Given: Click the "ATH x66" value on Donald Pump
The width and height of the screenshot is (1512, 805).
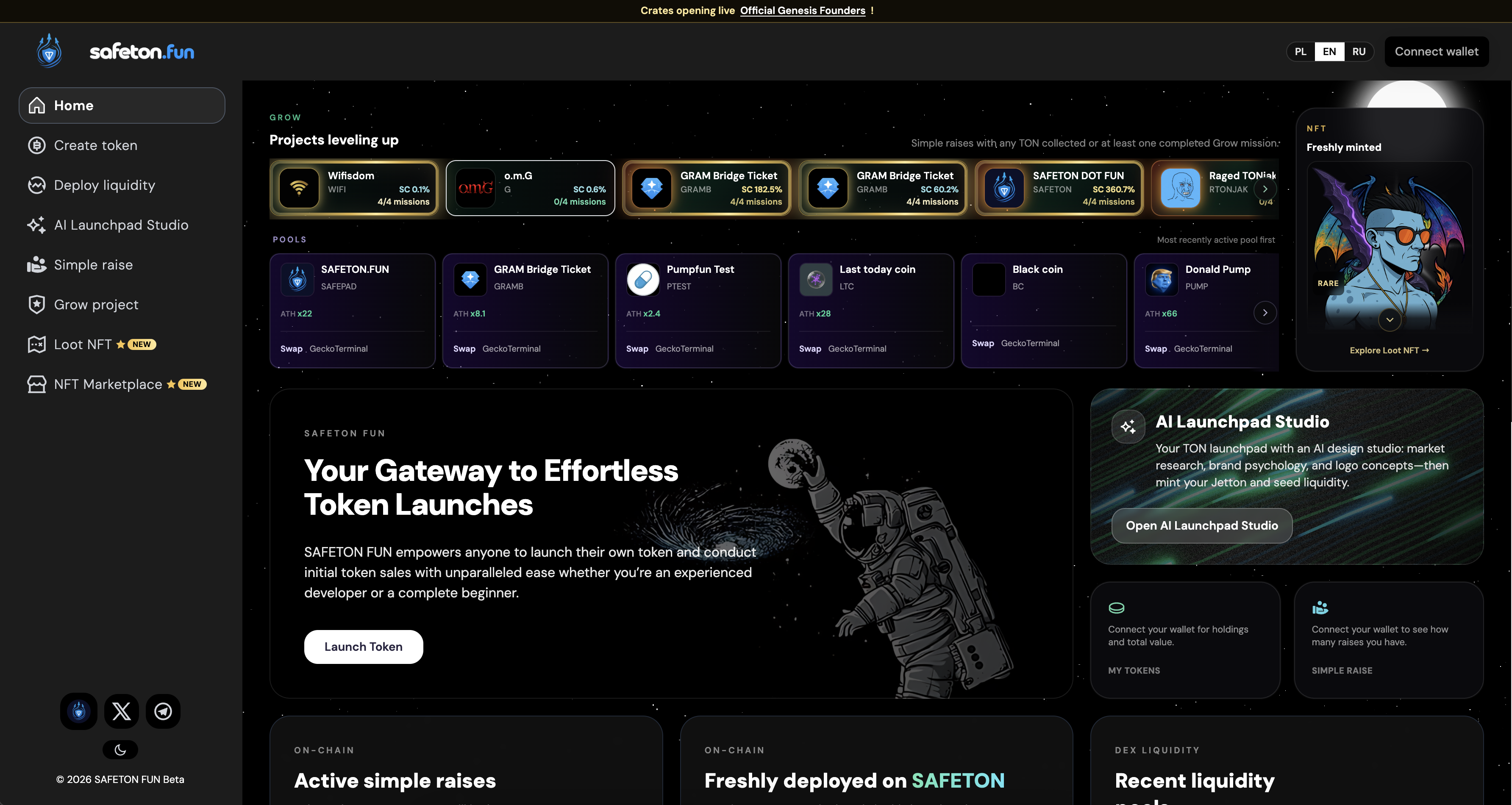Looking at the screenshot, I should click(1160, 314).
